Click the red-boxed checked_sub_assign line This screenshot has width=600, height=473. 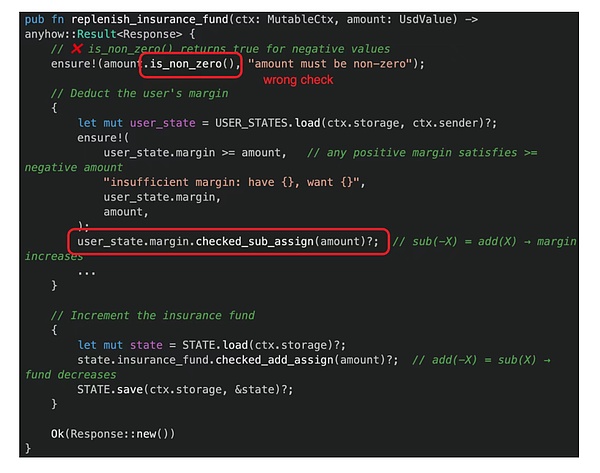[227, 241]
